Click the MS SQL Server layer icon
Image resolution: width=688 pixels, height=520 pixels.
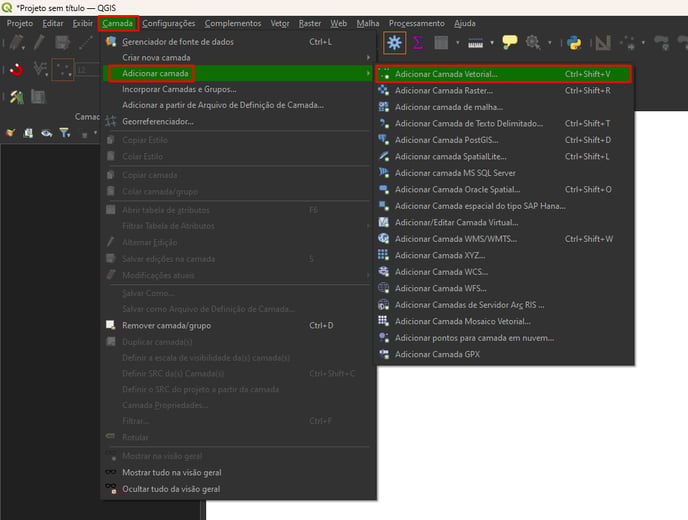coord(383,172)
